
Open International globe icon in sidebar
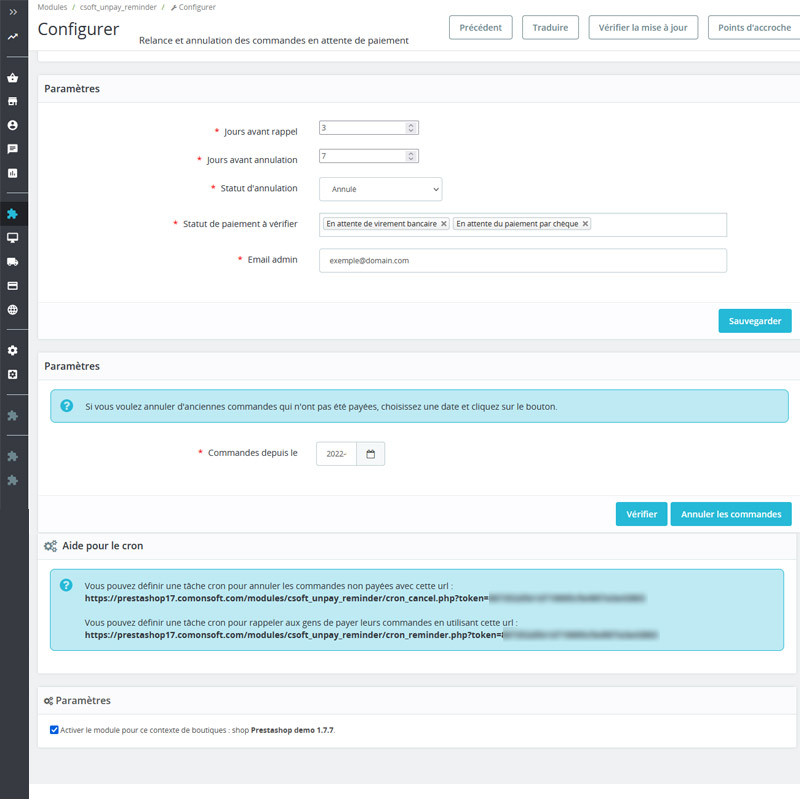click(x=13, y=310)
